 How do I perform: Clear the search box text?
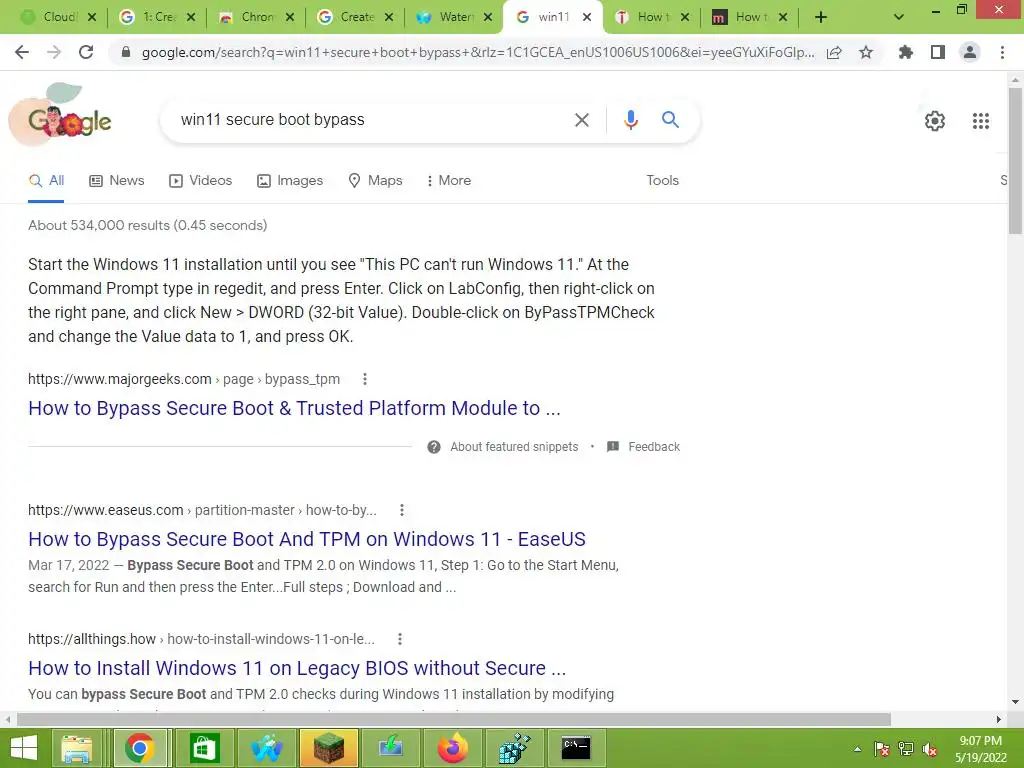pos(581,120)
